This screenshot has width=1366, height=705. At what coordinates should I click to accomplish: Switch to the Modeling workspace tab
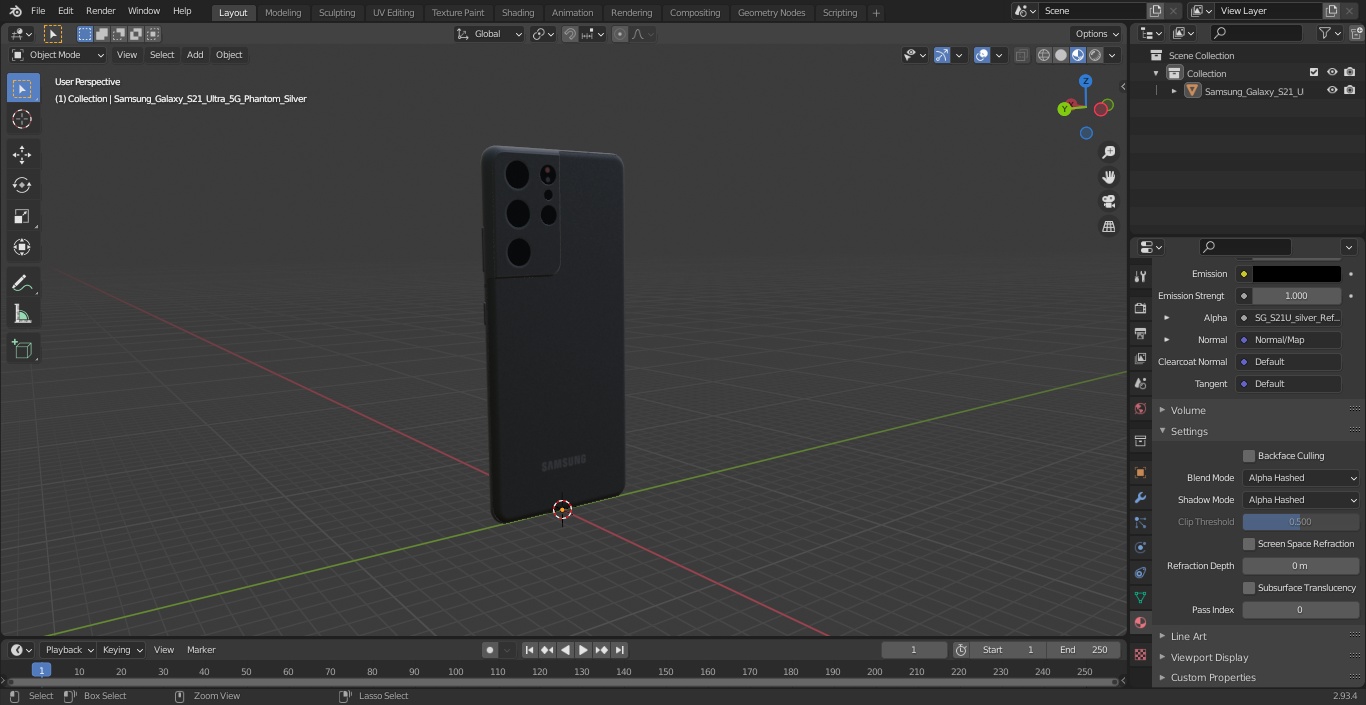click(x=283, y=12)
